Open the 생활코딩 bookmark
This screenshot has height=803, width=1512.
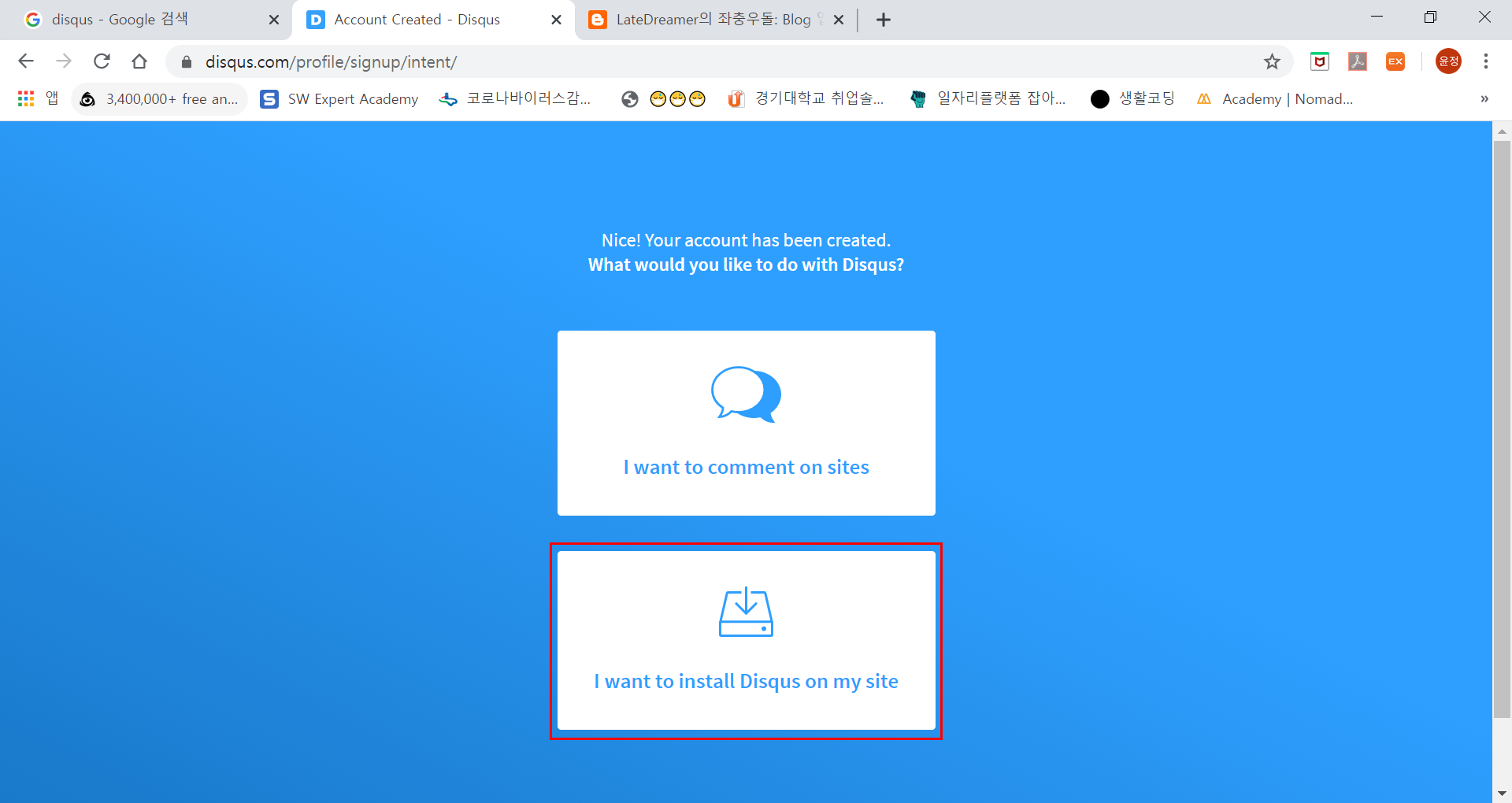(x=1134, y=98)
